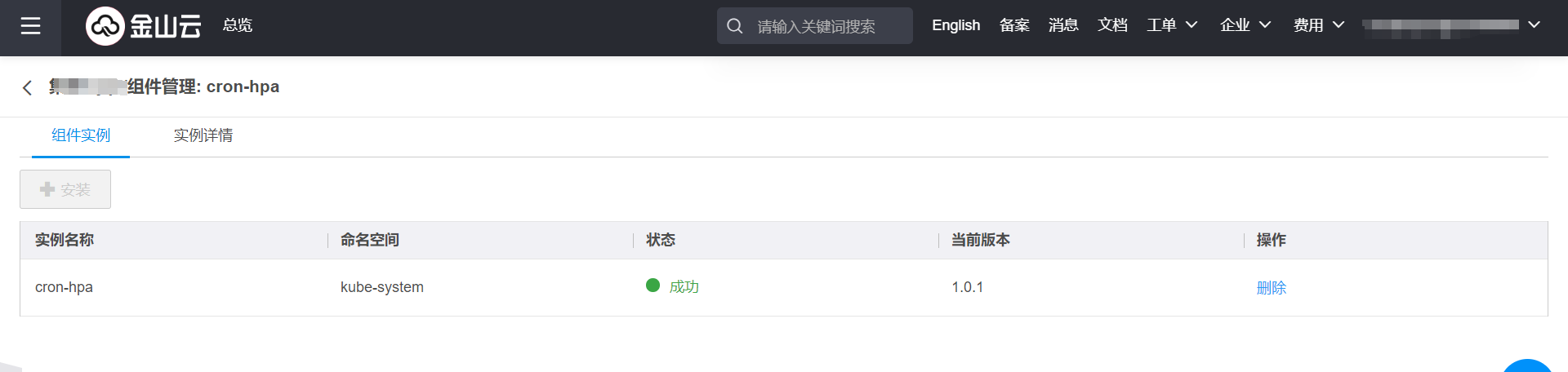Go back using the left arrow
This screenshot has height=372, width=1568.
point(28,88)
